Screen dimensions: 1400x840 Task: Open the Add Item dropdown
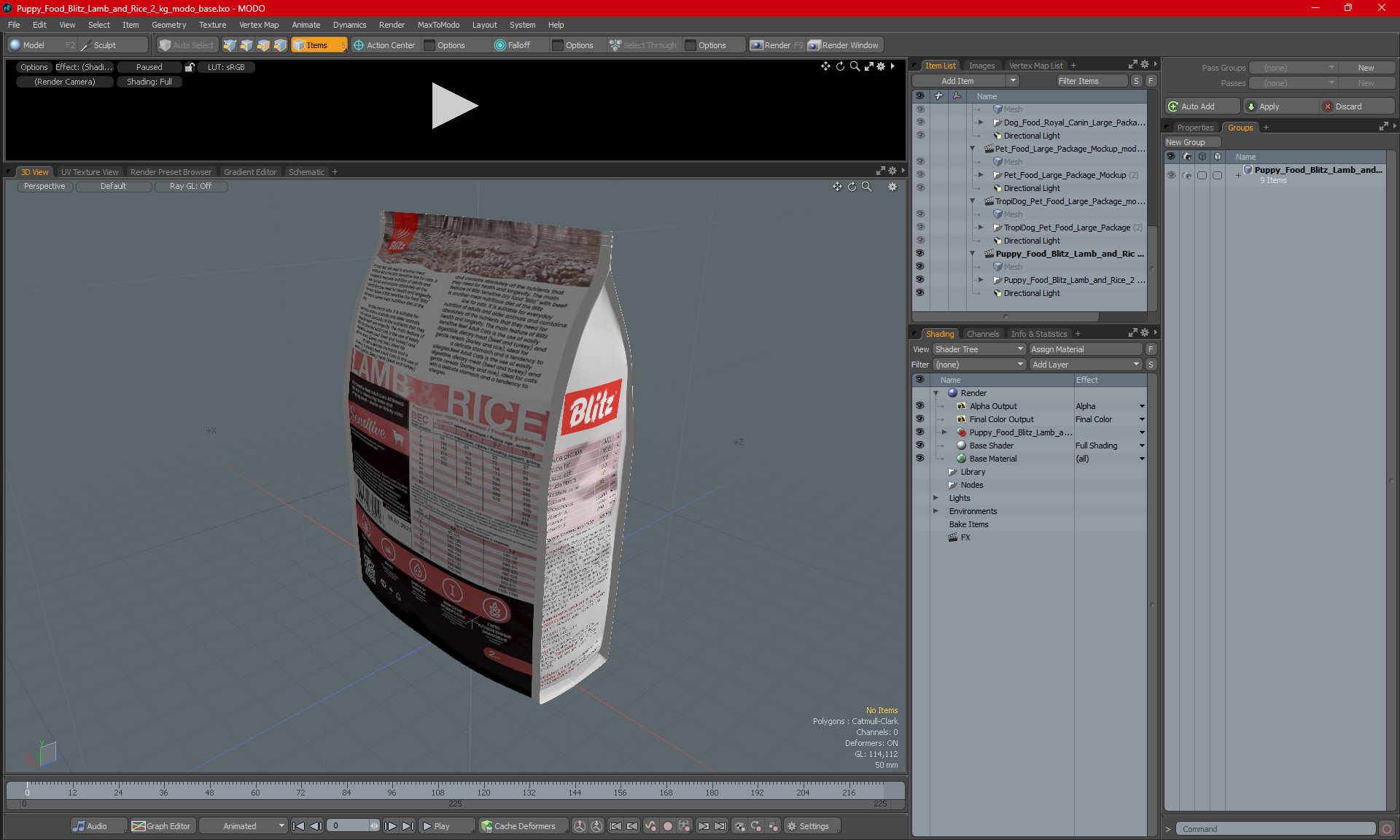[965, 81]
